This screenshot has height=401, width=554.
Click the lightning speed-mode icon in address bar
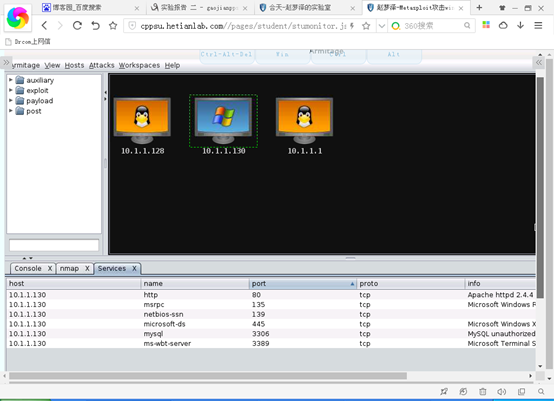(x=352, y=25)
